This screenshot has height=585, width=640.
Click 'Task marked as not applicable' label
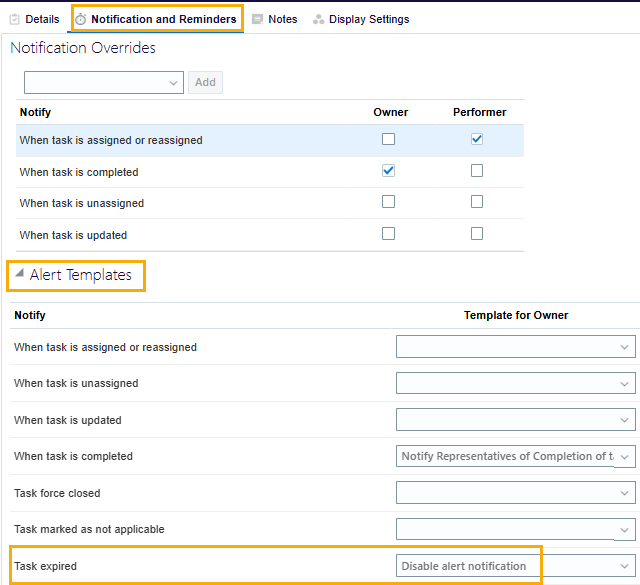89,529
